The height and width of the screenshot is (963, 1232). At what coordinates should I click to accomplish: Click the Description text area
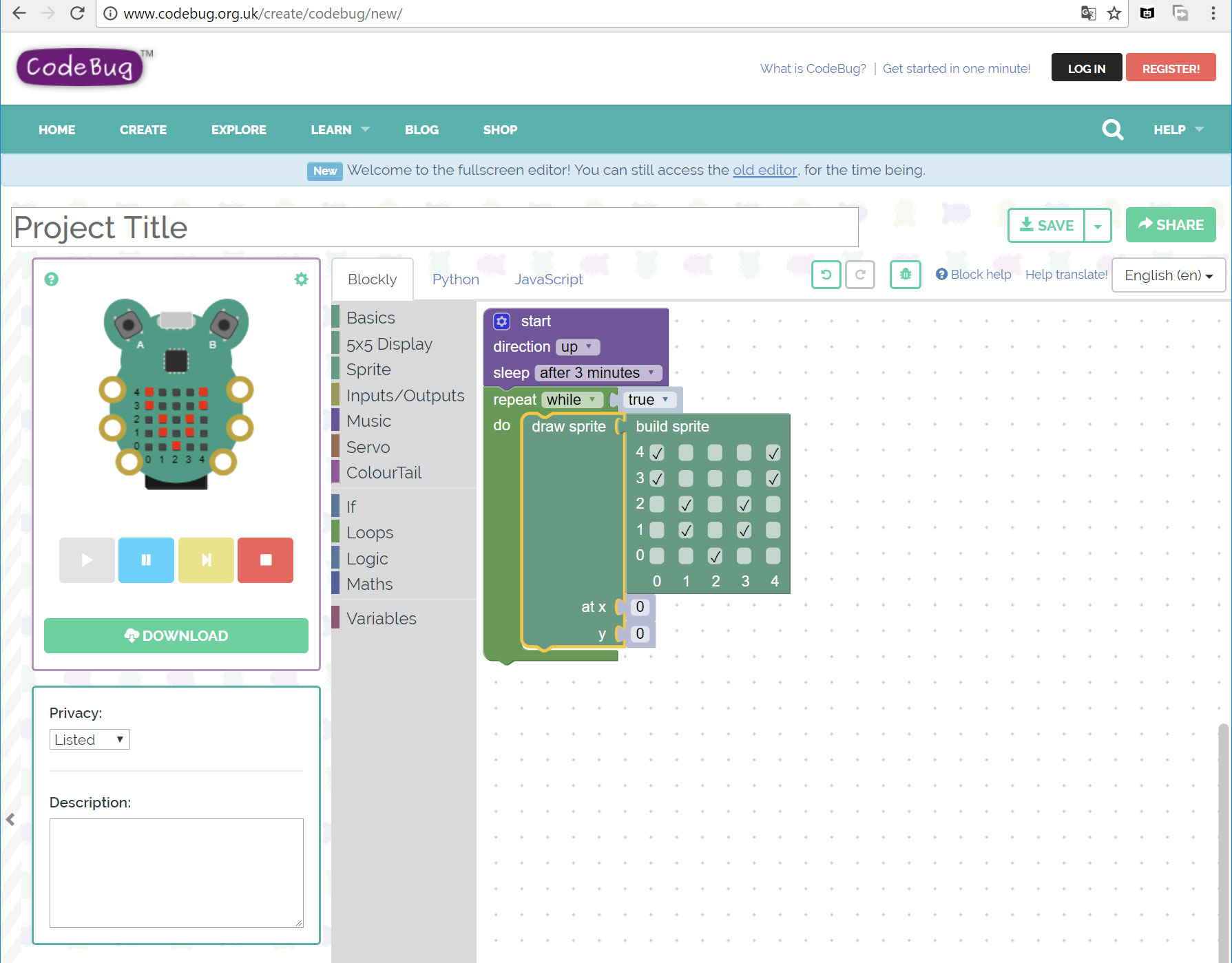pyautogui.click(x=176, y=873)
